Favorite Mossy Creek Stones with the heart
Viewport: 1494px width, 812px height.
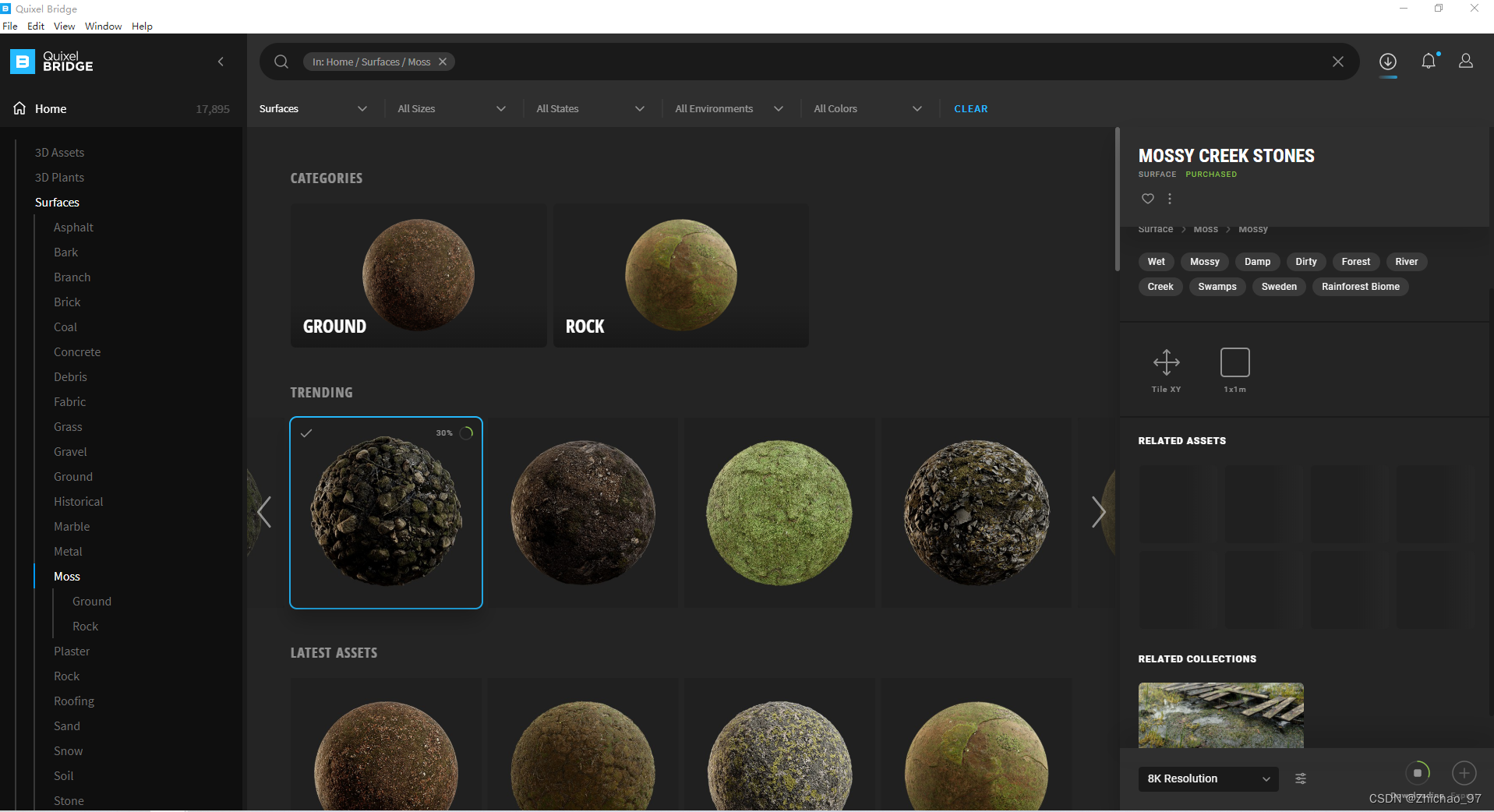click(x=1148, y=199)
